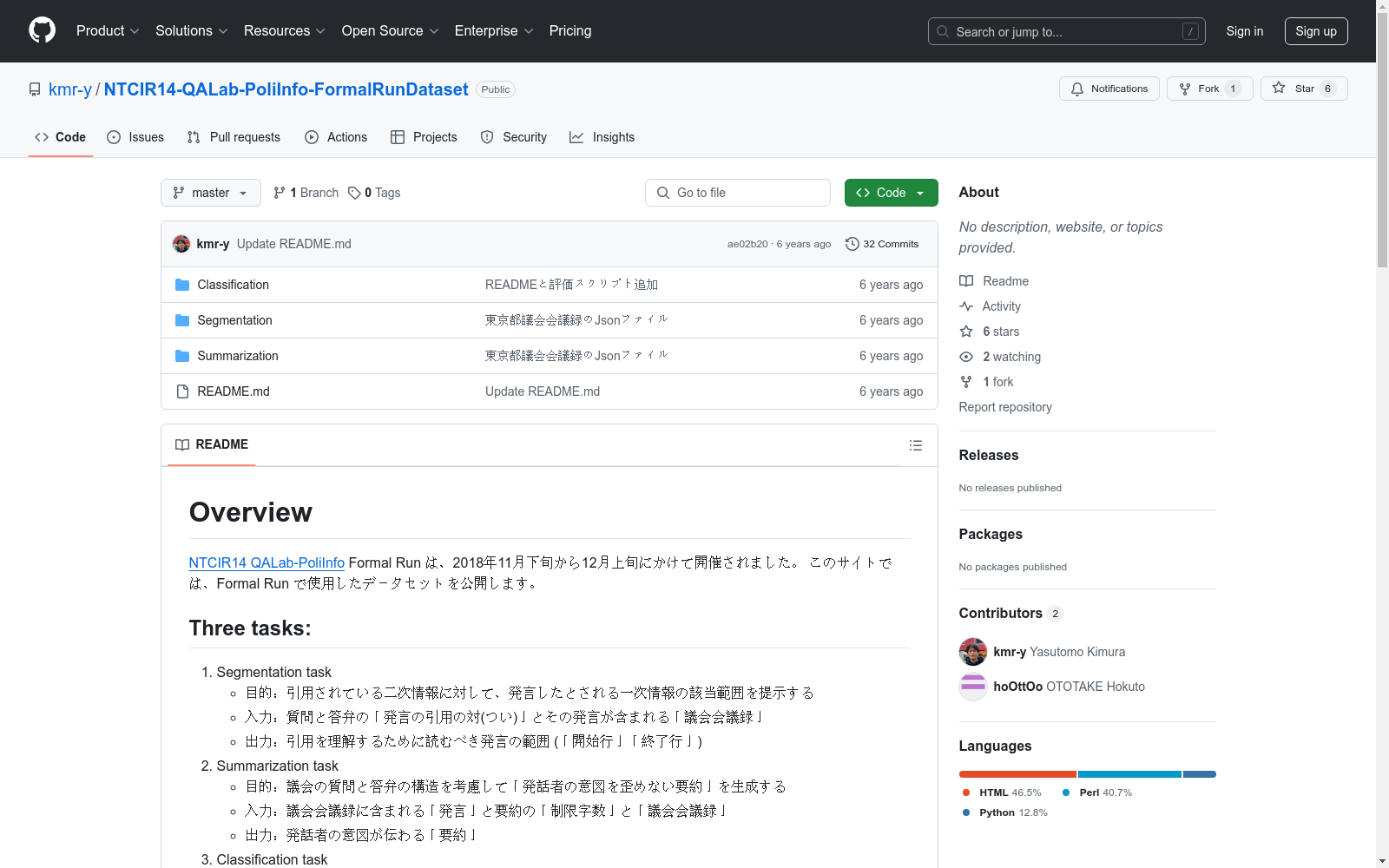Image resolution: width=1389 pixels, height=868 pixels.
Task: Click the Pricing link
Action: (x=570, y=30)
